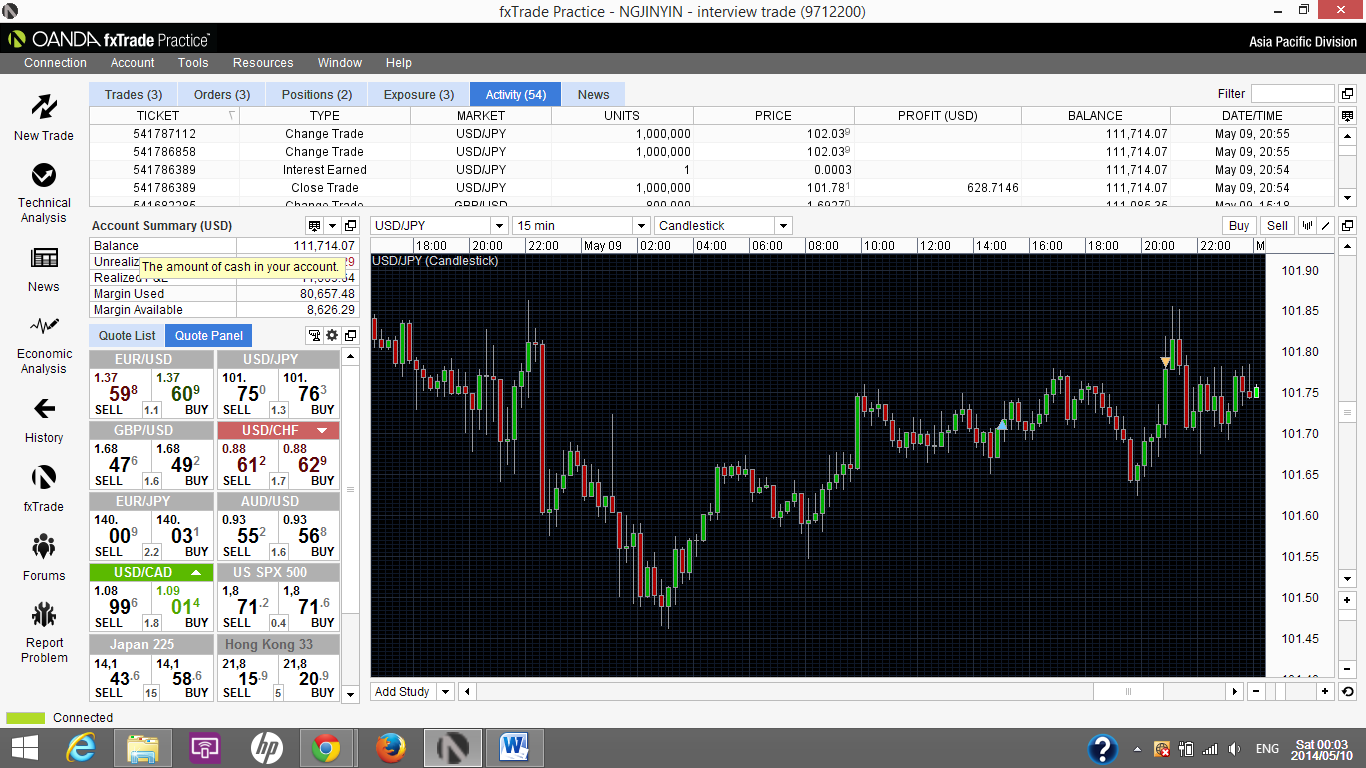Switch to the News tab
The width and height of the screenshot is (1366, 768).
point(593,94)
